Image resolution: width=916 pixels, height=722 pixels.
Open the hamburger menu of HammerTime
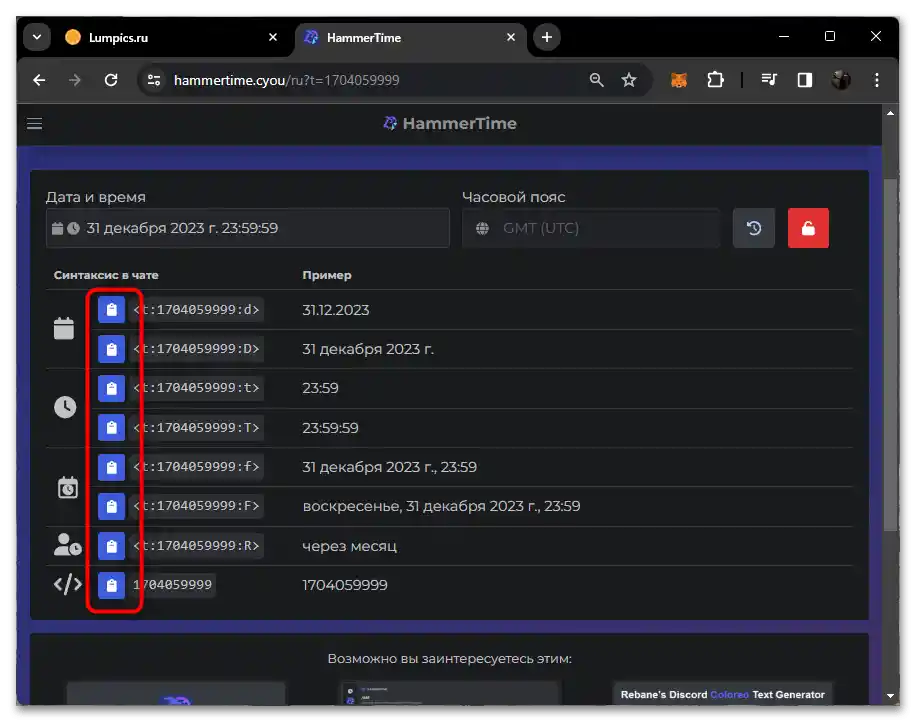click(35, 124)
